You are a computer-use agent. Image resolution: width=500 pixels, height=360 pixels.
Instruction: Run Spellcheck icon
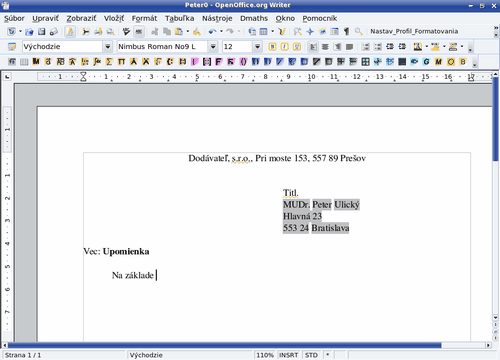click(126, 32)
